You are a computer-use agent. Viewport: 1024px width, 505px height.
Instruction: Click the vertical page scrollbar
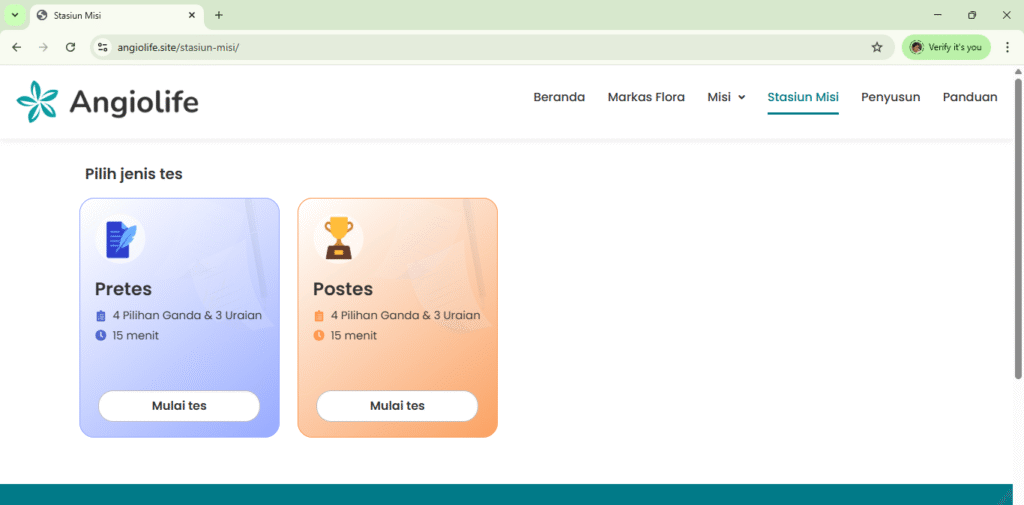point(1018,230)
